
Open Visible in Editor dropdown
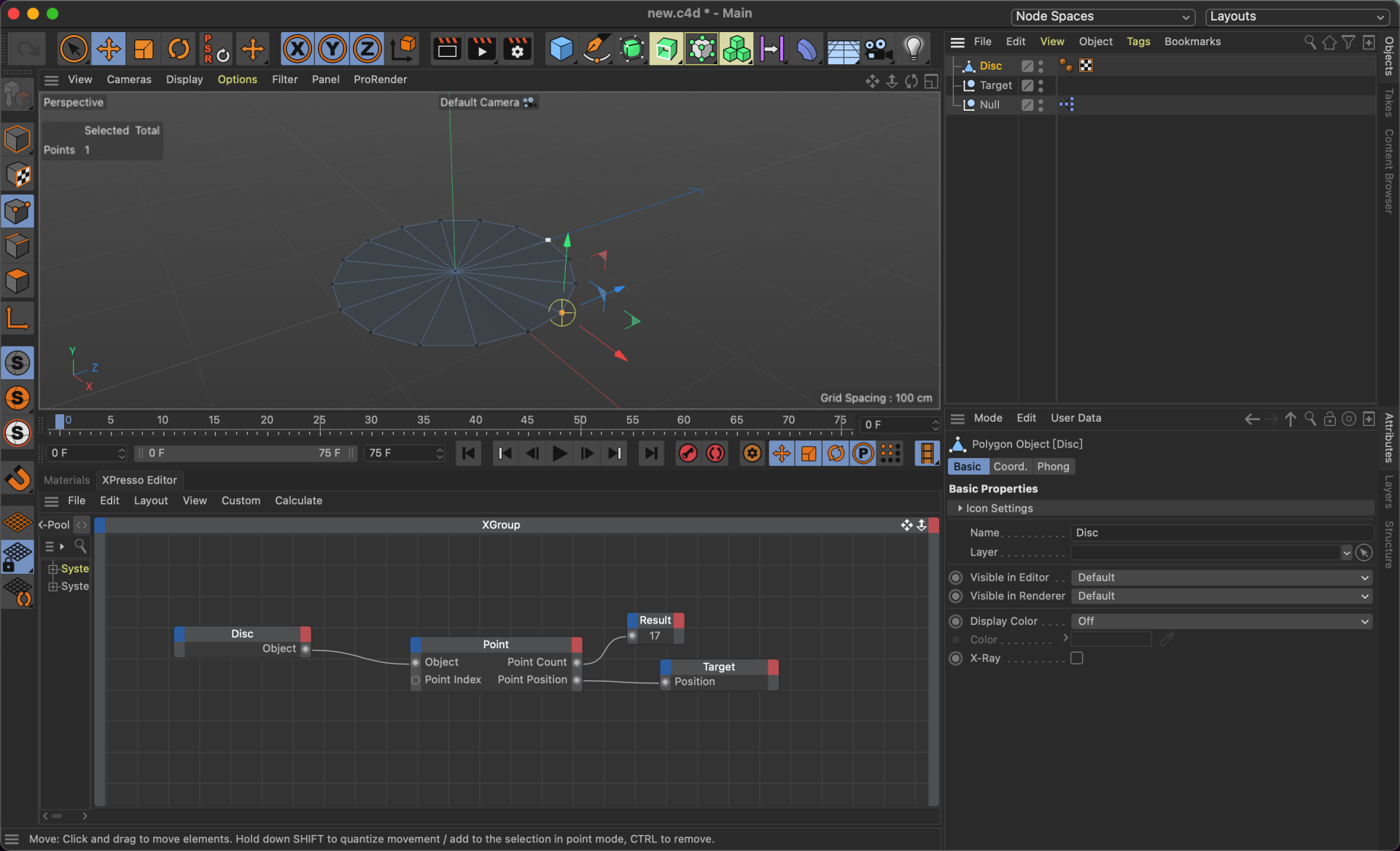tap(1221, 578)
